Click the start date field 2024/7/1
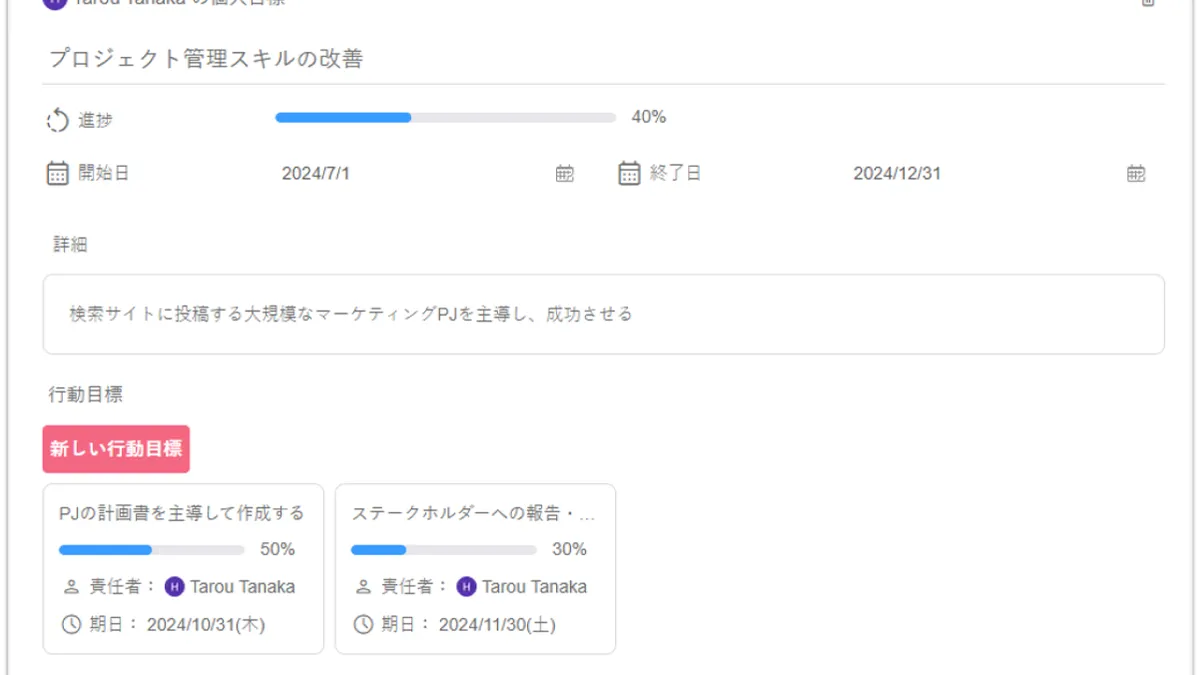1200x675 pixels. 427,174
